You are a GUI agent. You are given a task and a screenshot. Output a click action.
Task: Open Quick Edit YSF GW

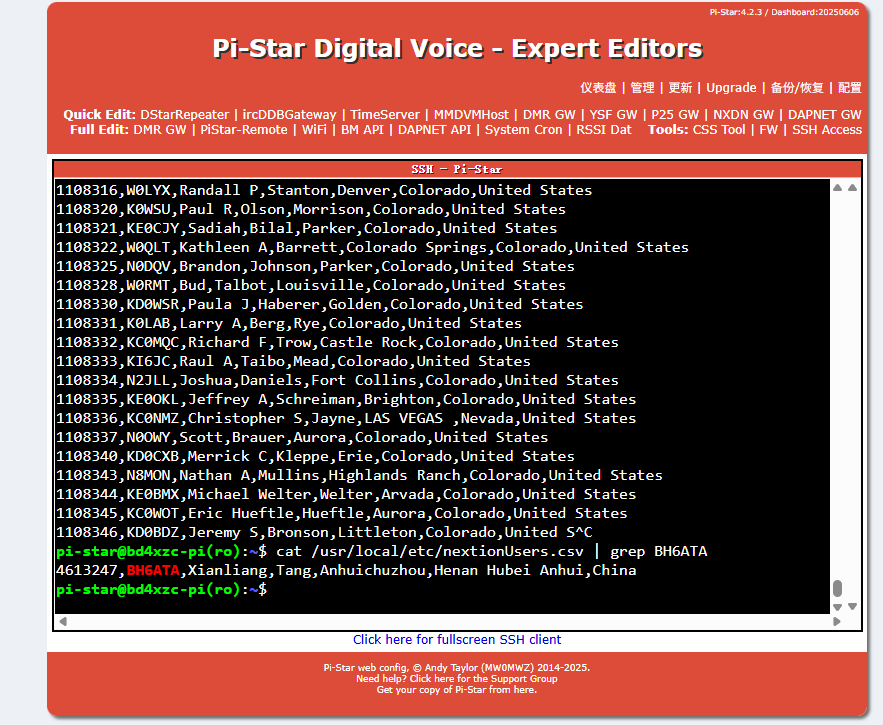coord(613,114)
